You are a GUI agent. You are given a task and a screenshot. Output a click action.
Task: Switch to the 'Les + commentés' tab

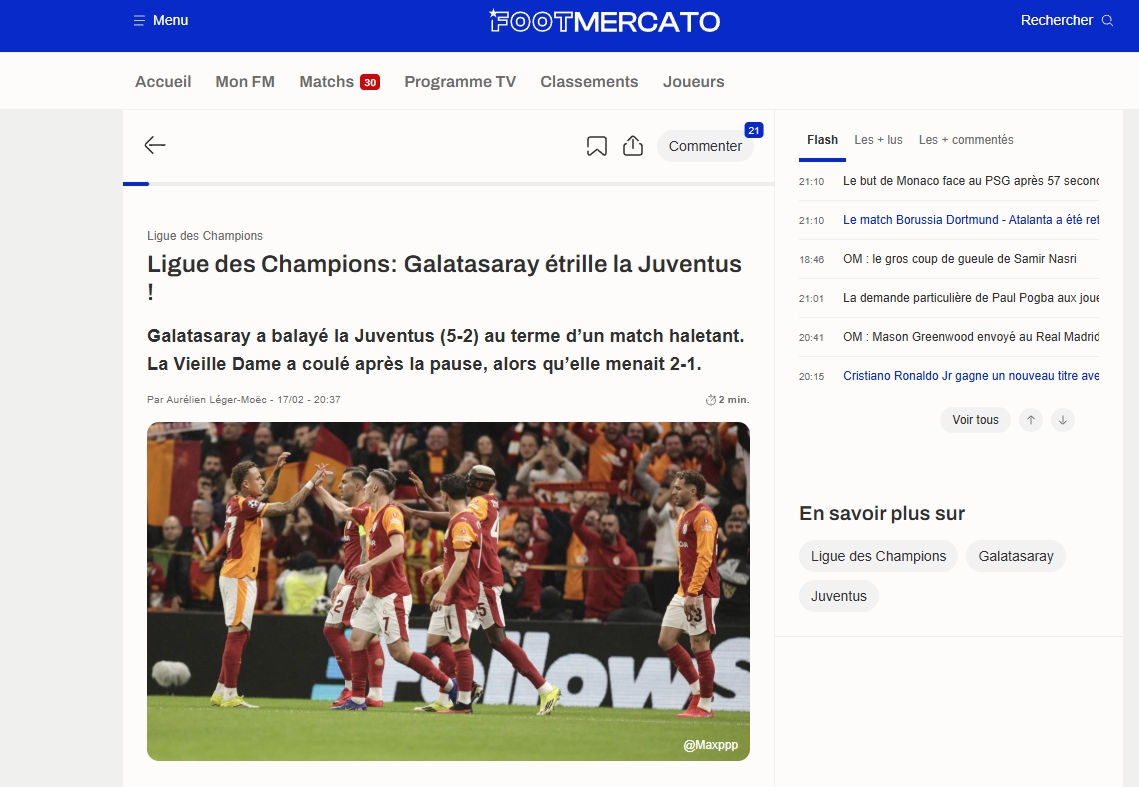tap(965, 139)
